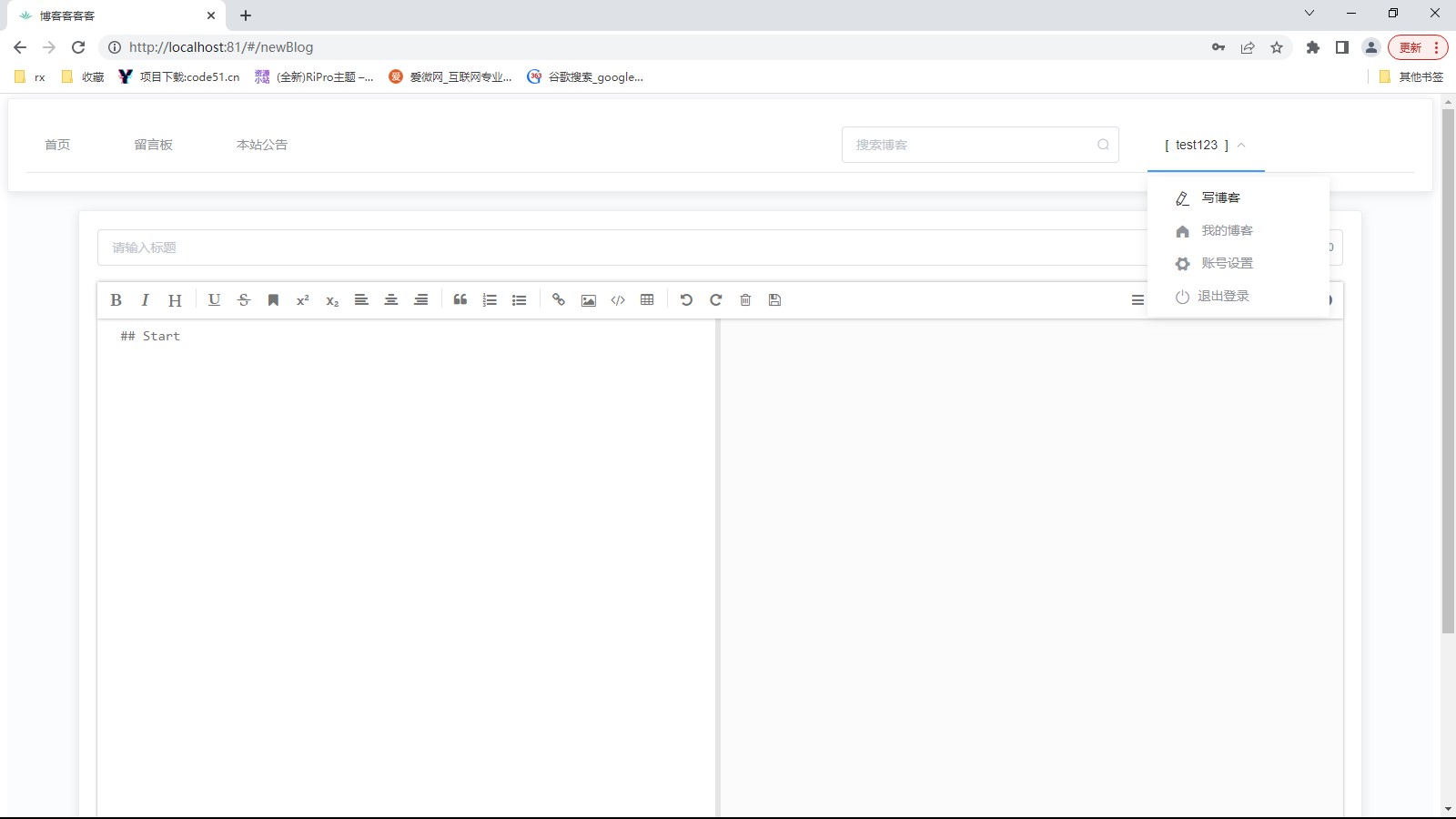1456x819 pixels.
Task: Apply subscript formatting
Action: [332, 300]
